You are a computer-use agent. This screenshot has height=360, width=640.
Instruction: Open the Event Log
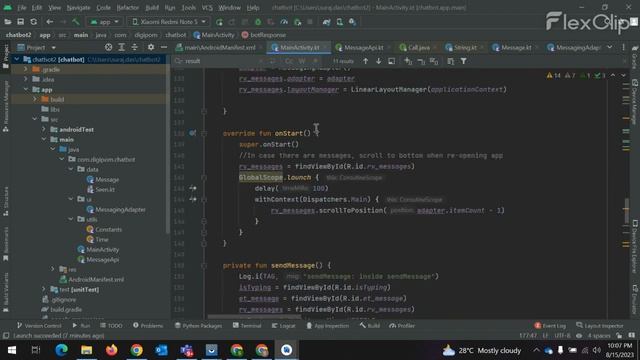coord(550,326)
